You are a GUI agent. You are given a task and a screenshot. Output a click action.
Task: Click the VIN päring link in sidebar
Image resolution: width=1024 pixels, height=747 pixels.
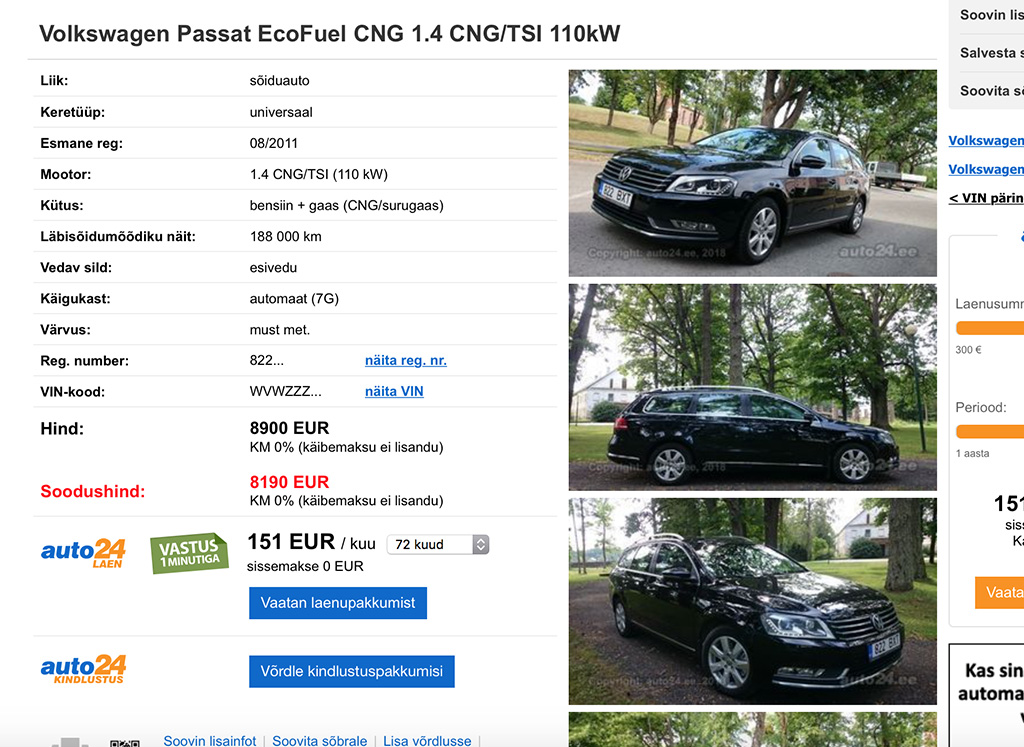tap(986, 198)
